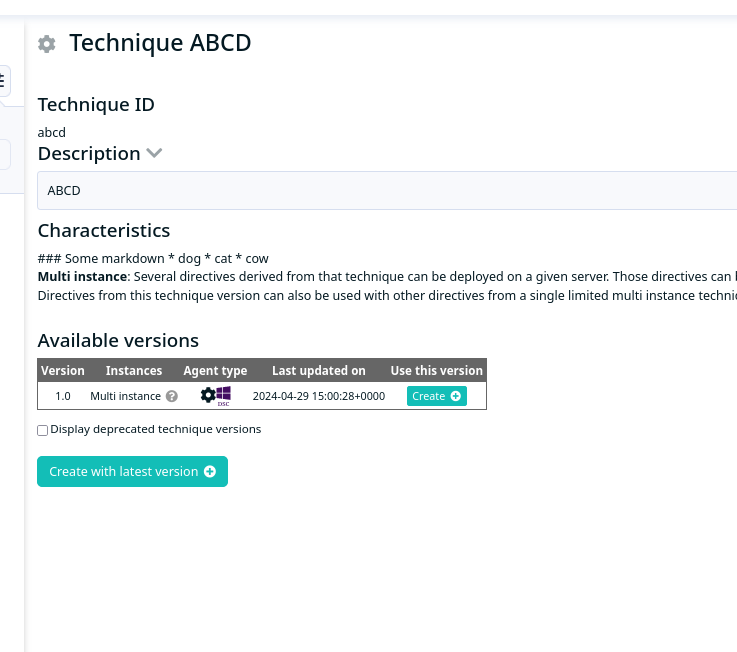Image resolution: width=737 pixels, height=652 pixels.
Task: Click the Agent type column header
Action: tap(215, 370)
